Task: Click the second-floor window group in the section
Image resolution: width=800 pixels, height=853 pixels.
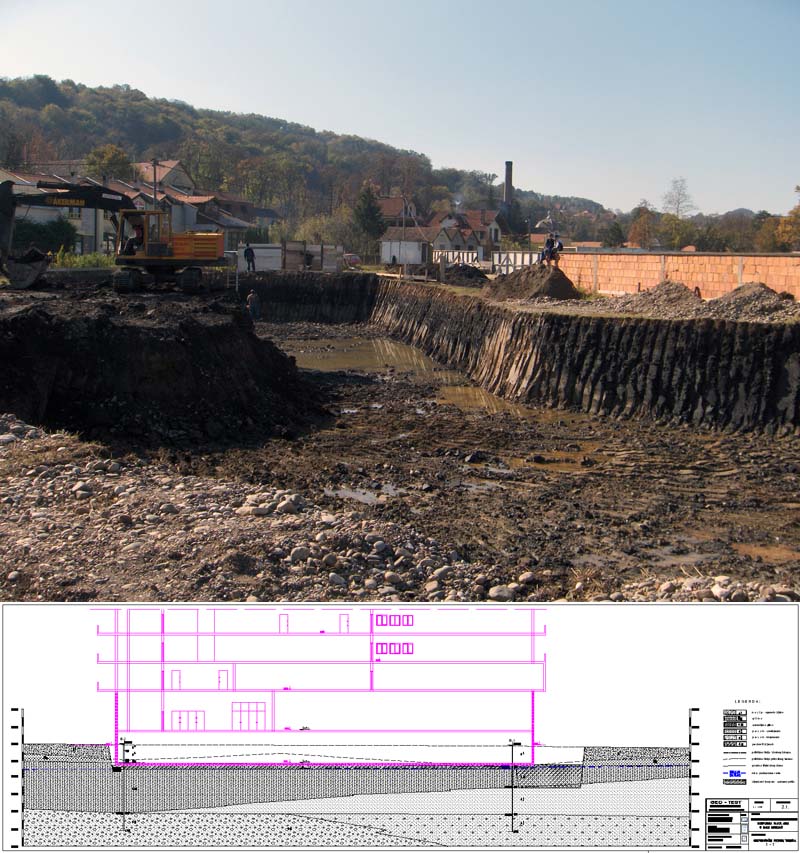Action: [394, 648]
